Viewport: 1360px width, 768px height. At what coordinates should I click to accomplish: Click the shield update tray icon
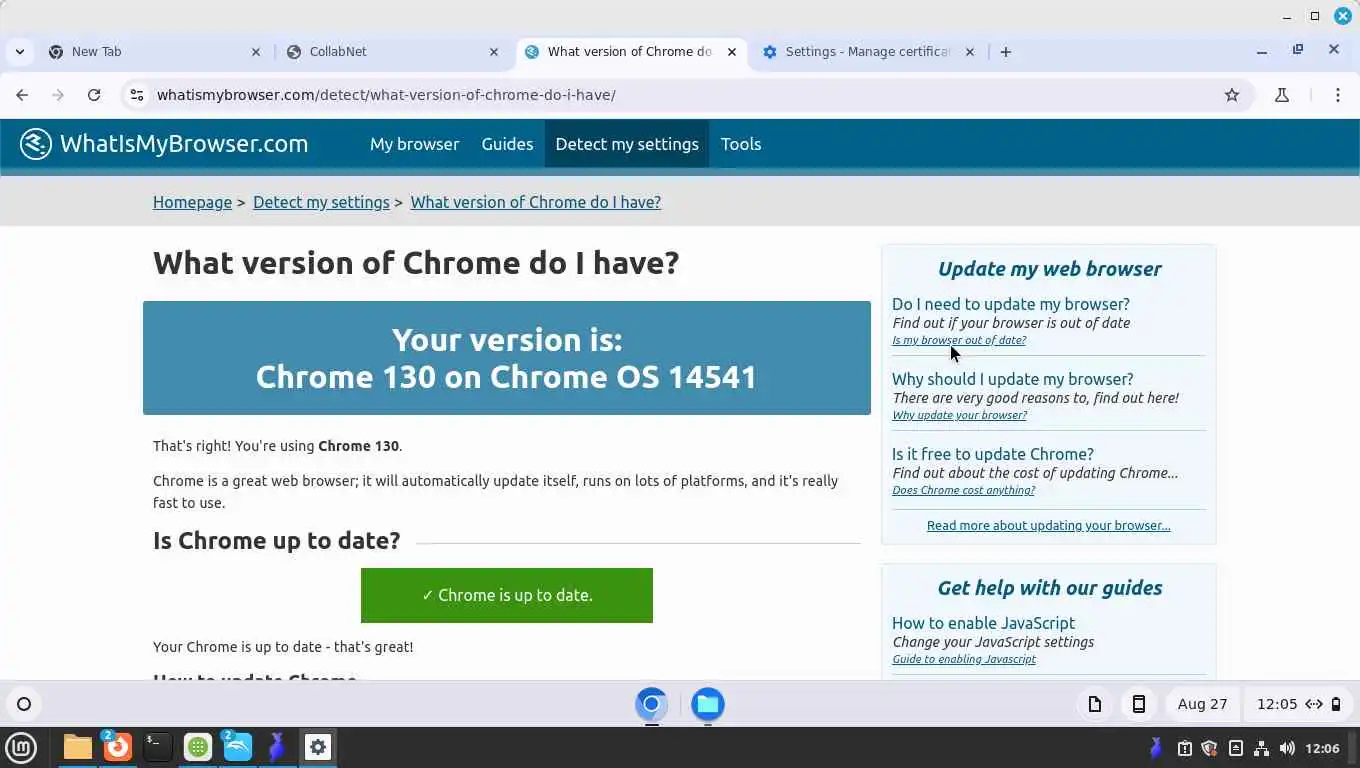coord(1209,748)
